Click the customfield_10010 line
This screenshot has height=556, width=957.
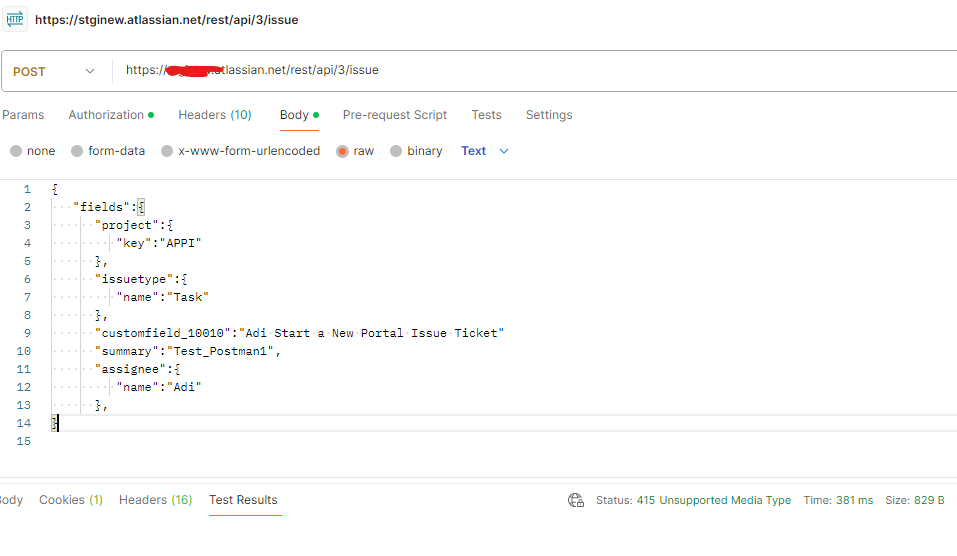tap(299, 333)
